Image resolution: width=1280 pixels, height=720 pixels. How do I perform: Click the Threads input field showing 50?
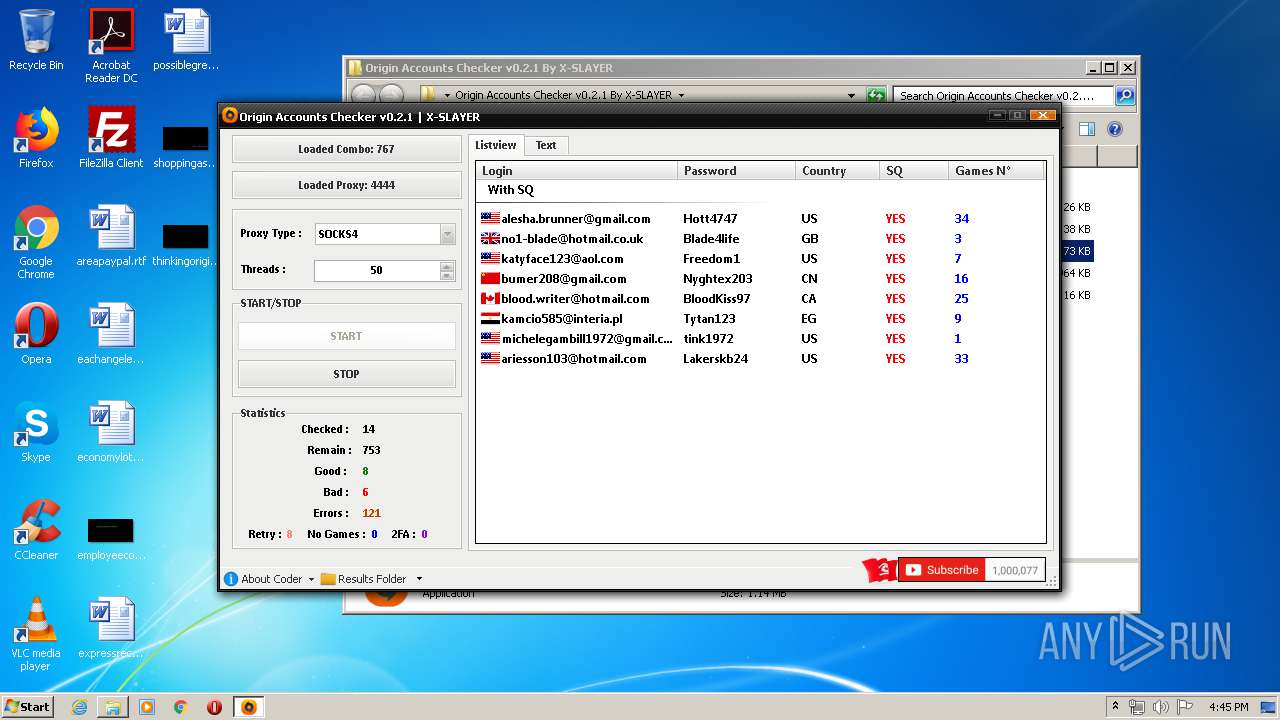point(377,270)
